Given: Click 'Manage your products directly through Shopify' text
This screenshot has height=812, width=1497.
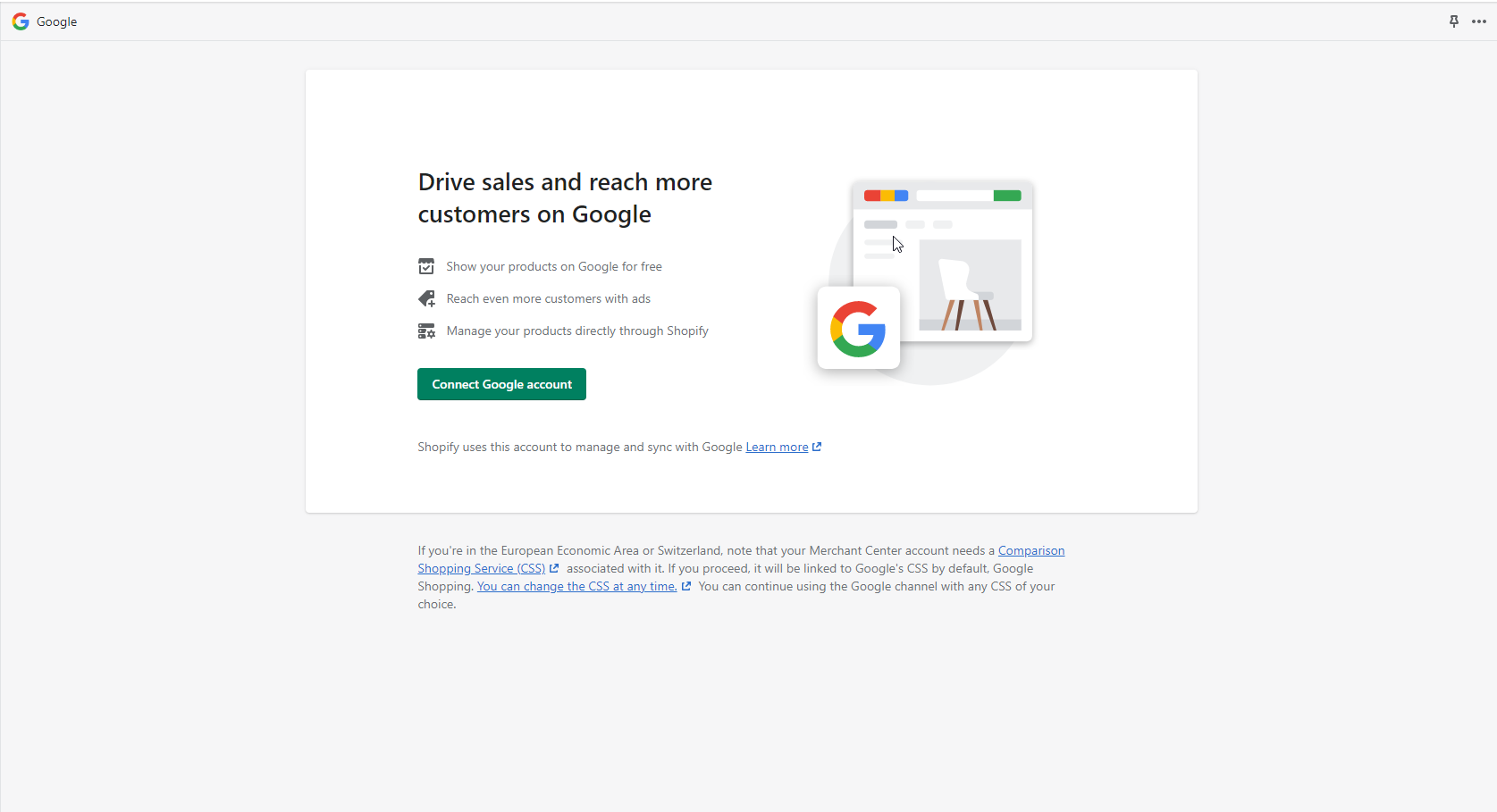Looking at the screenshot, I should pos(577,331).
